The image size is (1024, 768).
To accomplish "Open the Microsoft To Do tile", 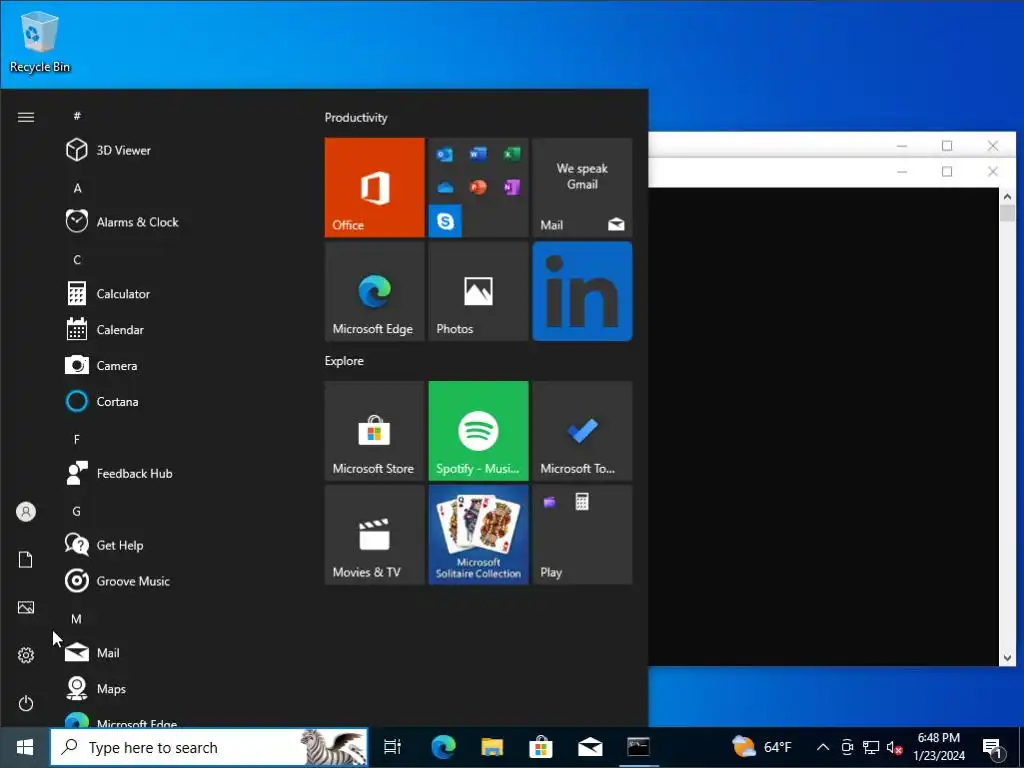I will [x=582, y=431].
